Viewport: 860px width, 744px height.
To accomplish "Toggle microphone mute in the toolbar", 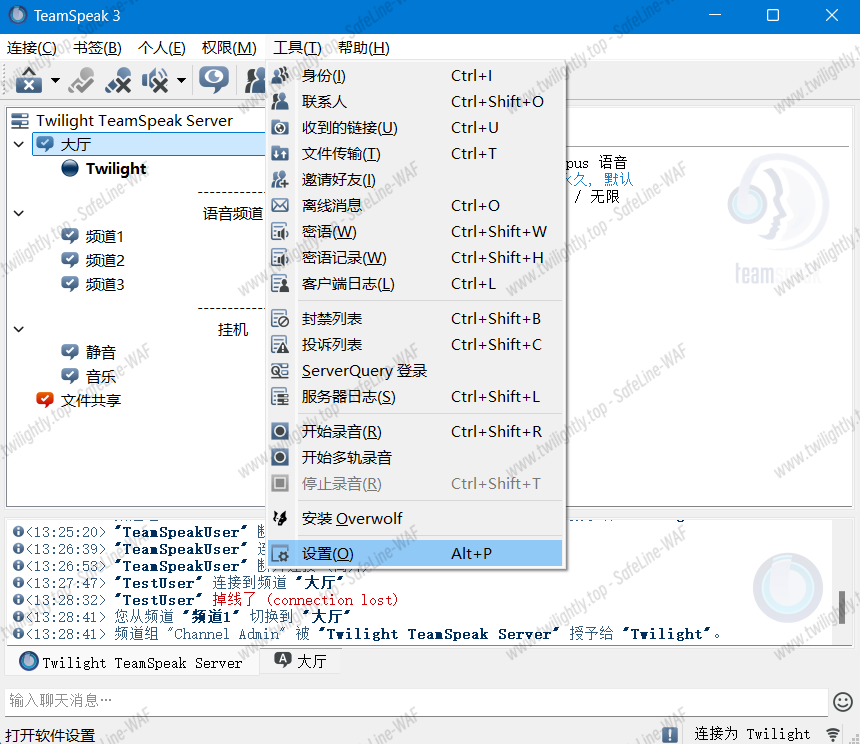I will (118, 80).
